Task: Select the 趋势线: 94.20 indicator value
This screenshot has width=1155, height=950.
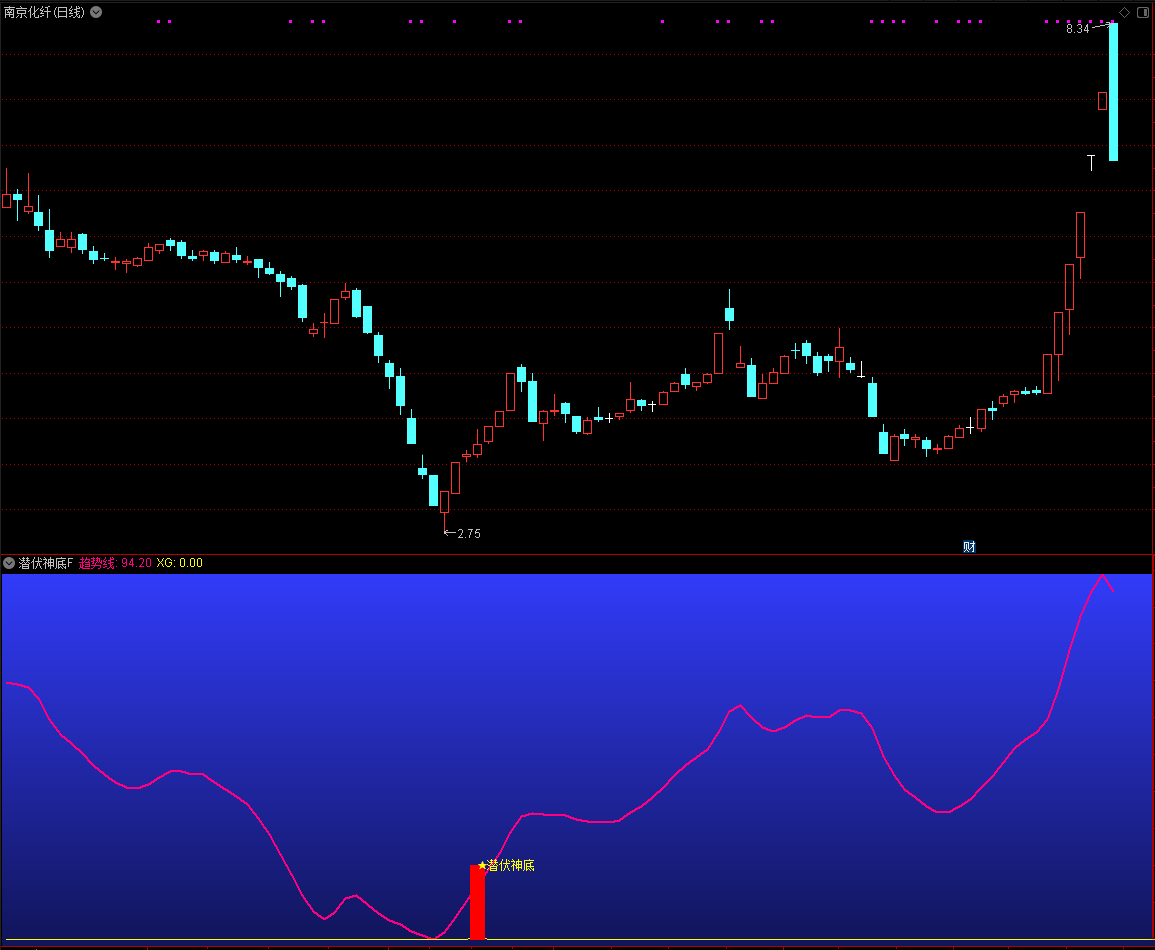Action: pyautogui.click(x=115, y=563)
